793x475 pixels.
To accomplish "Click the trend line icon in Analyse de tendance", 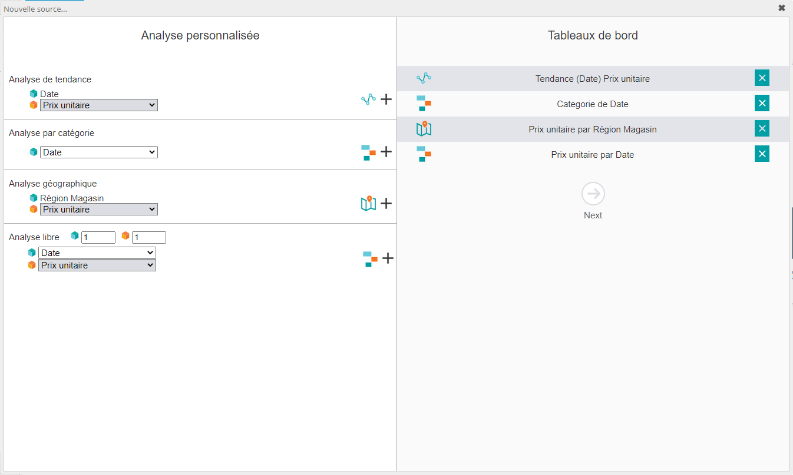I will point(368,99).
